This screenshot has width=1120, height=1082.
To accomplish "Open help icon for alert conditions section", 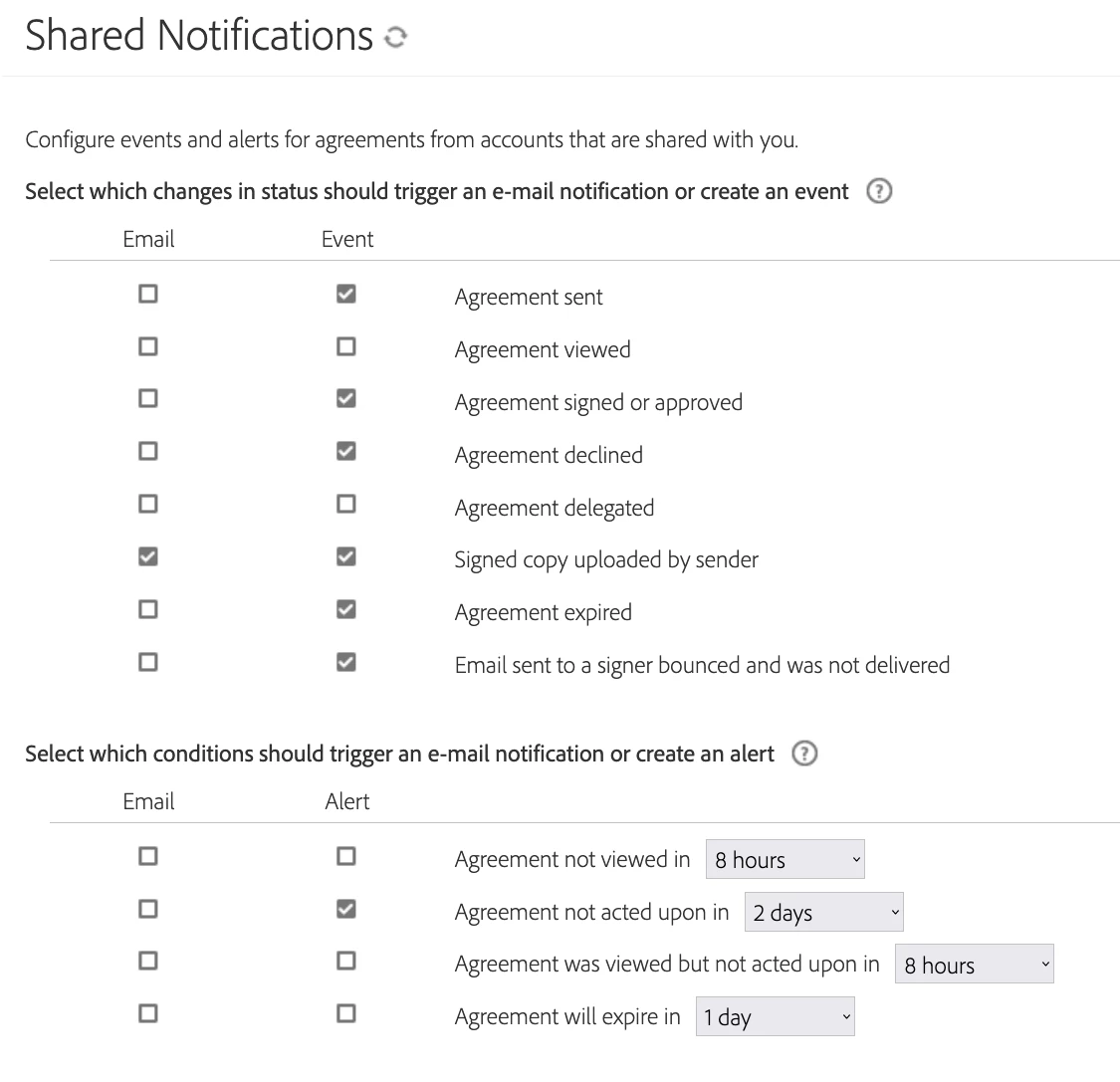I will [804, 754].
